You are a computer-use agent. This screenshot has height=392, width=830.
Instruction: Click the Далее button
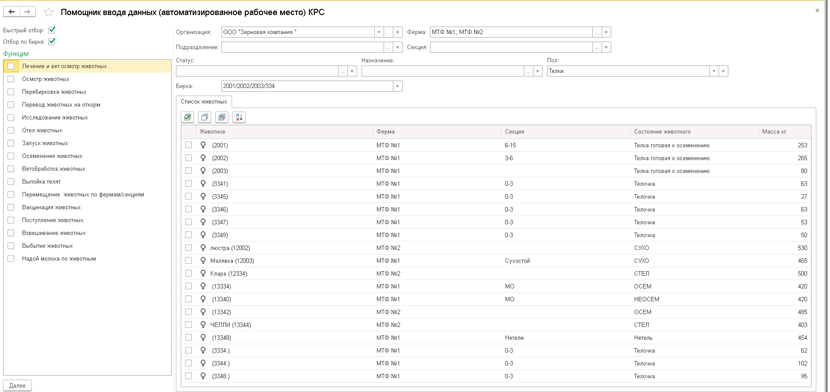tap(17, 386)
